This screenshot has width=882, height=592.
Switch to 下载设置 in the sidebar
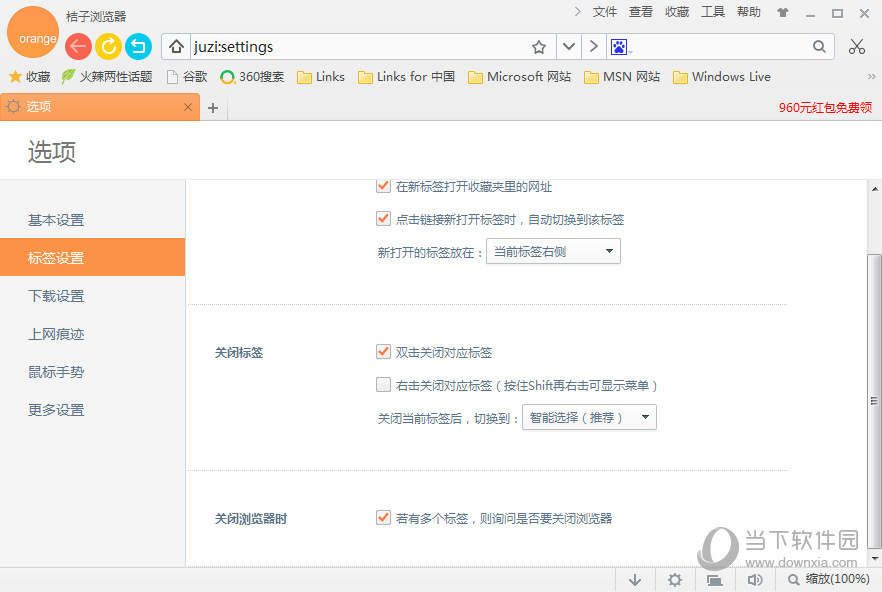pyautogui.click(x=55, y=296)
